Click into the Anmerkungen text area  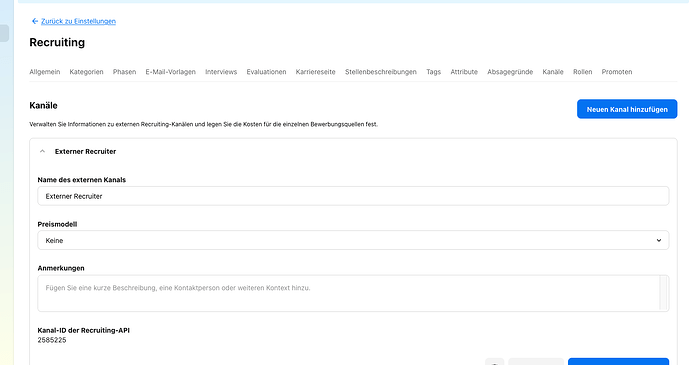[x=348, y=293]
